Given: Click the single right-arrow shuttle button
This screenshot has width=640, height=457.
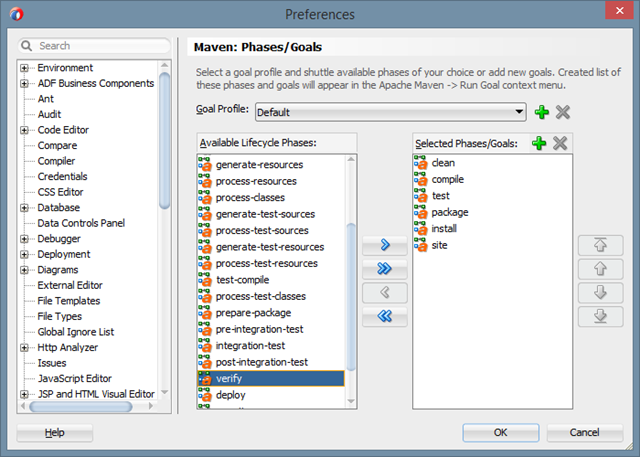Looking at the screenshot, I should (385, 246).
